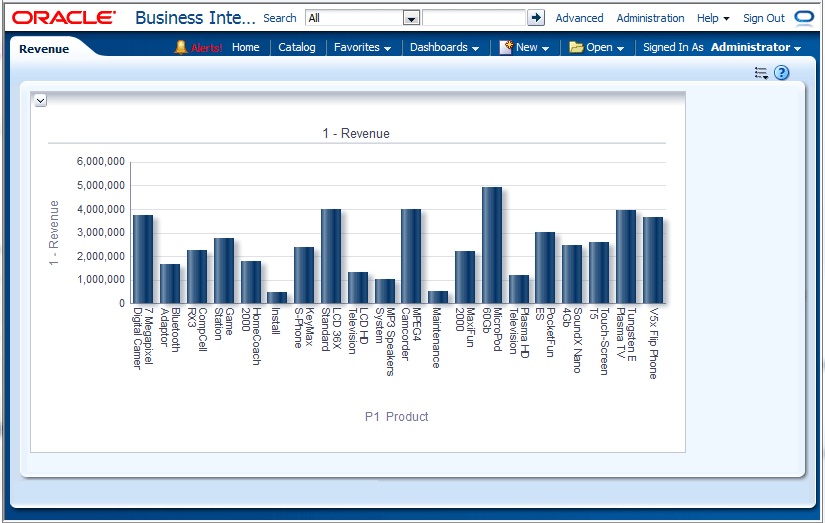Go to Home link
Image resolution: width=825 pixels, height=523 pixels.
245,47
